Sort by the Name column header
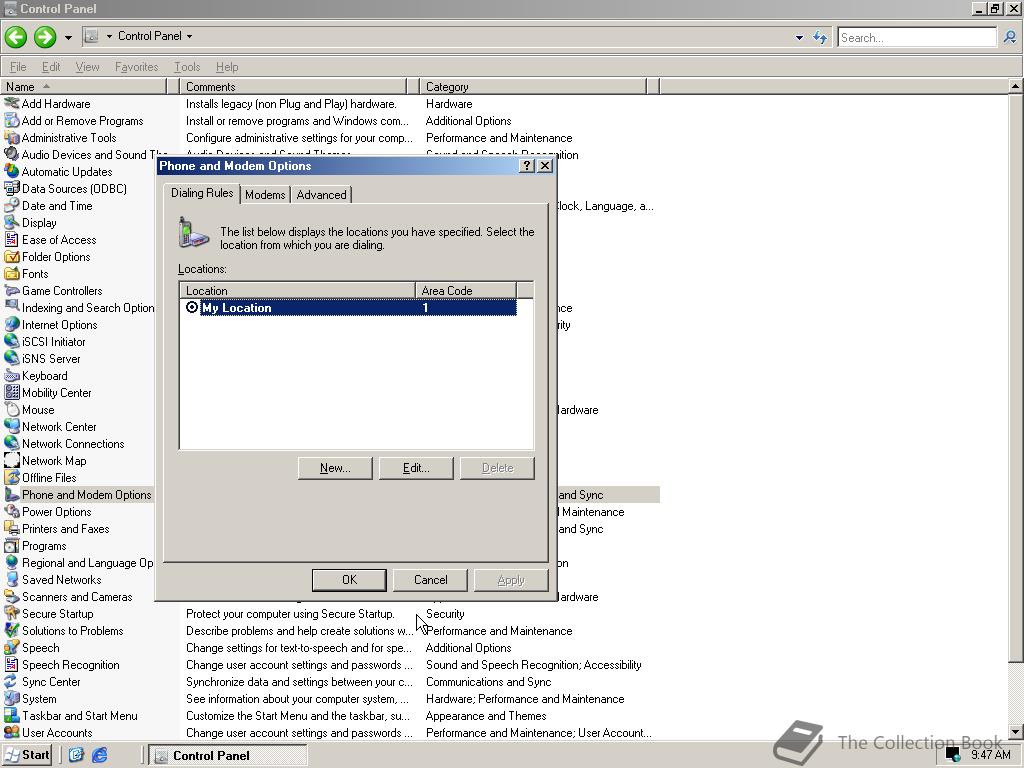Viewport: 1024px width, 768px height. click(84, 86)
